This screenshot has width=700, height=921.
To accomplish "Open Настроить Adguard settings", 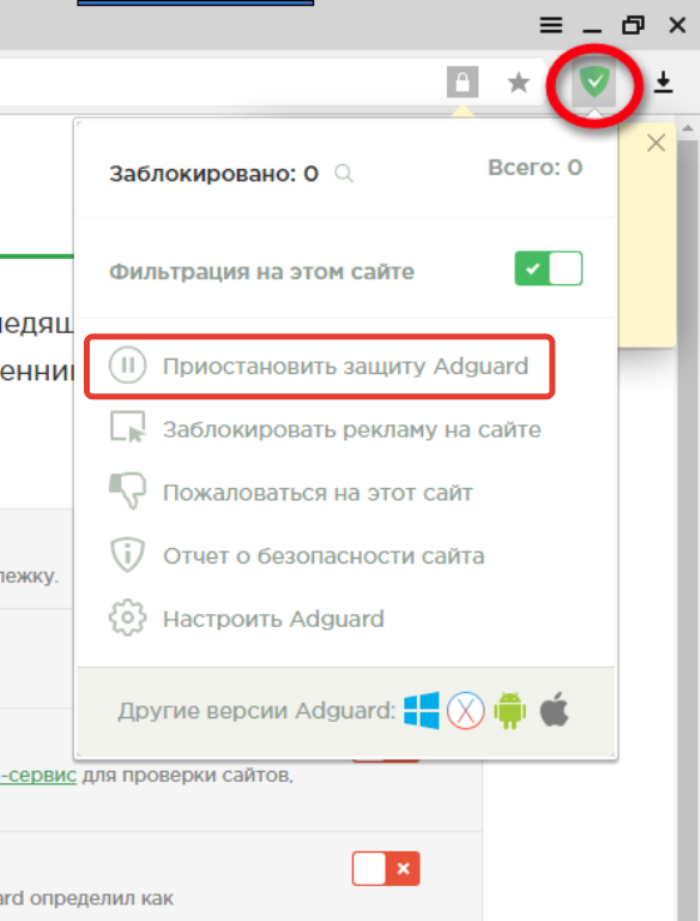I will point(247,619).
